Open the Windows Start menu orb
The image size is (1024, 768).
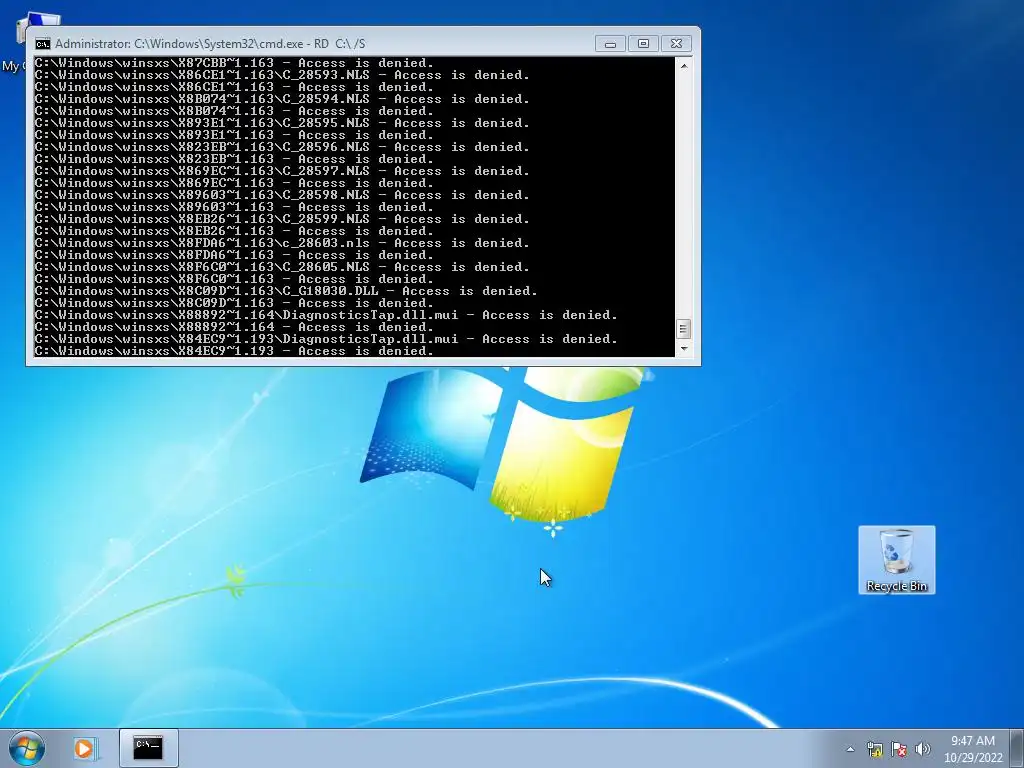tap(27, 748)
